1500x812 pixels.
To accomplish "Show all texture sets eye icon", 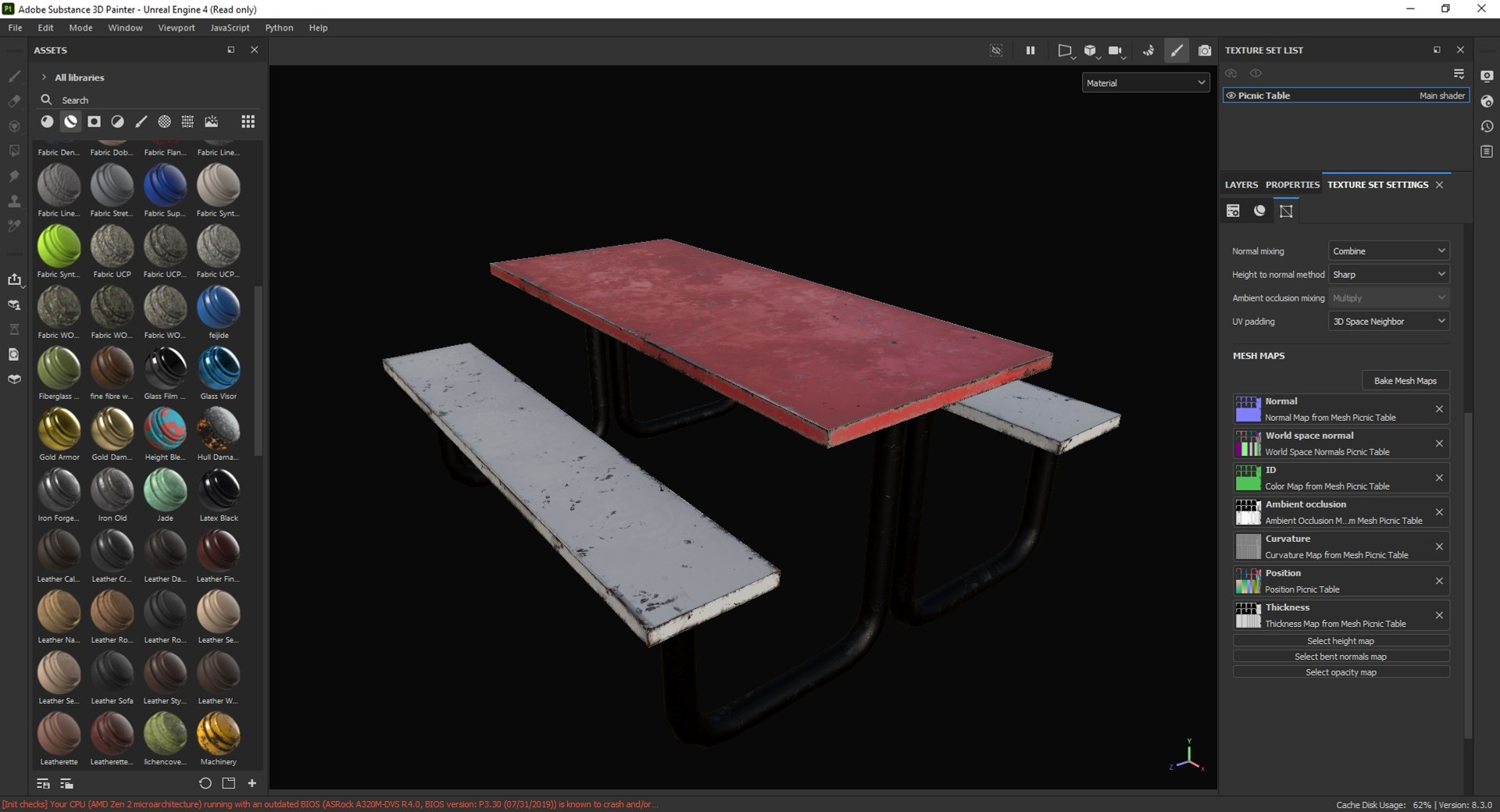I will coord(1255,73).
